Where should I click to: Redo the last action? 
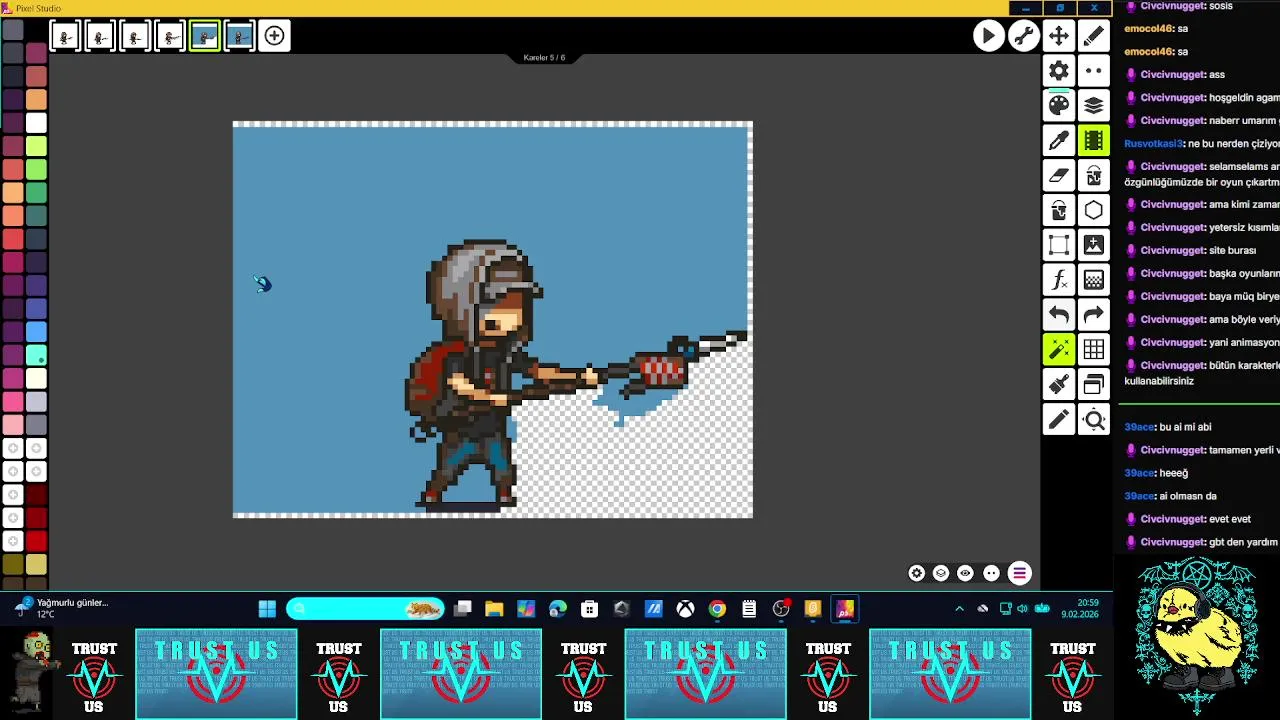click(x=1094, y=315)
